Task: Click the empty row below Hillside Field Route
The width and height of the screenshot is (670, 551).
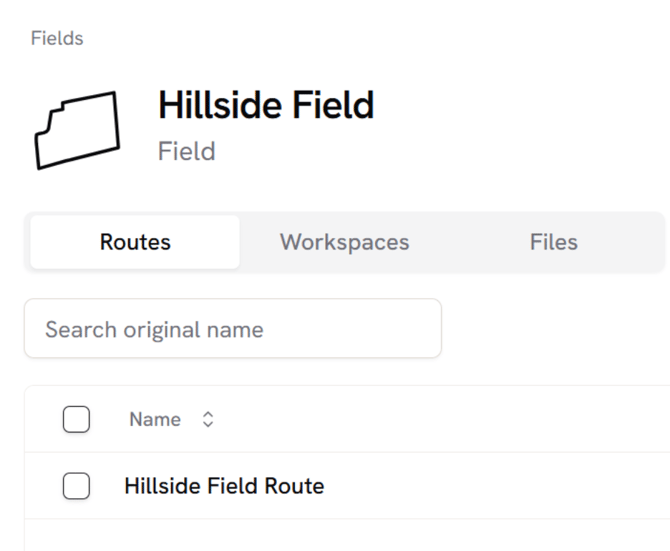Action: [346, 535]
